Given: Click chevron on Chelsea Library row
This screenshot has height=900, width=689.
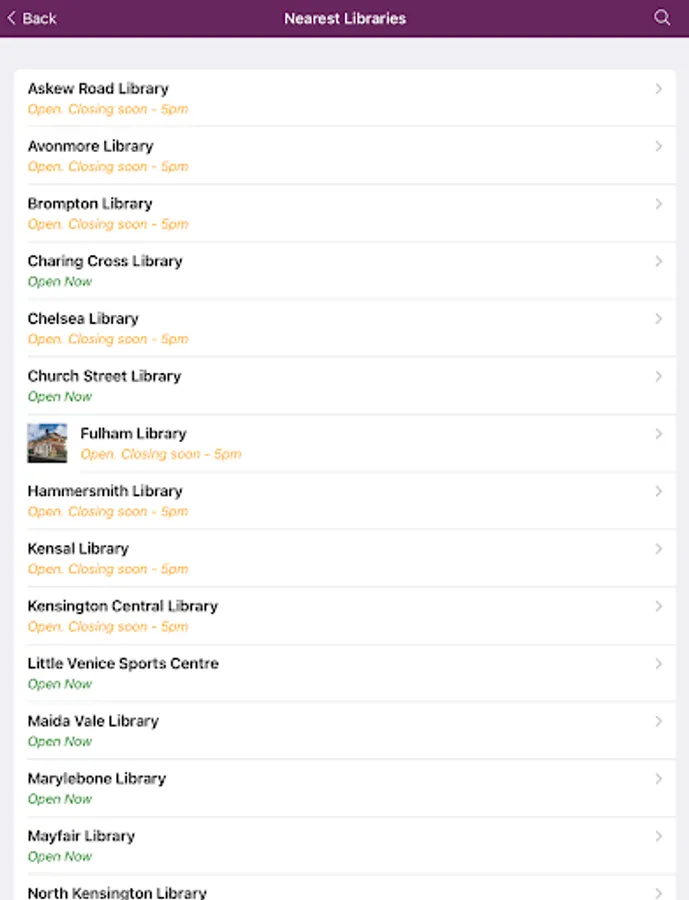Looking at the screenshot, I should tap(658, 319).
